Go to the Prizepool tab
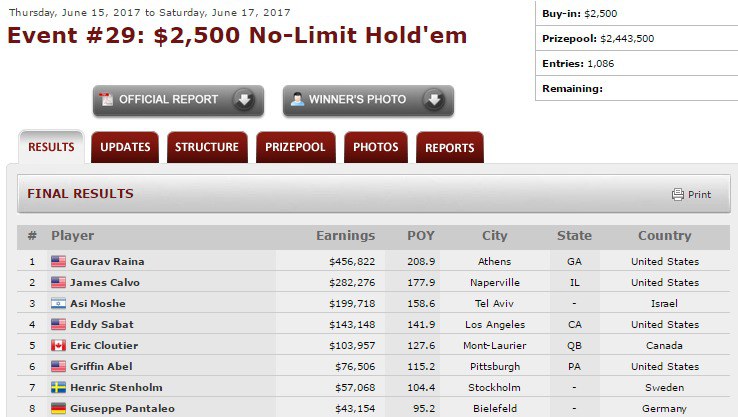Image resolution: width=738 pixels, height=417 pixels. 295,148
